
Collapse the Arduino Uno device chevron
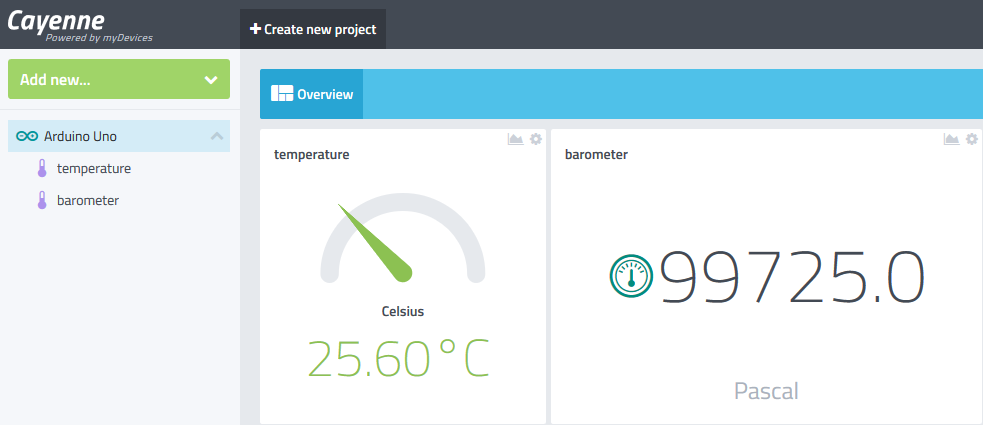pyautogui.click(x=217, y=136)
